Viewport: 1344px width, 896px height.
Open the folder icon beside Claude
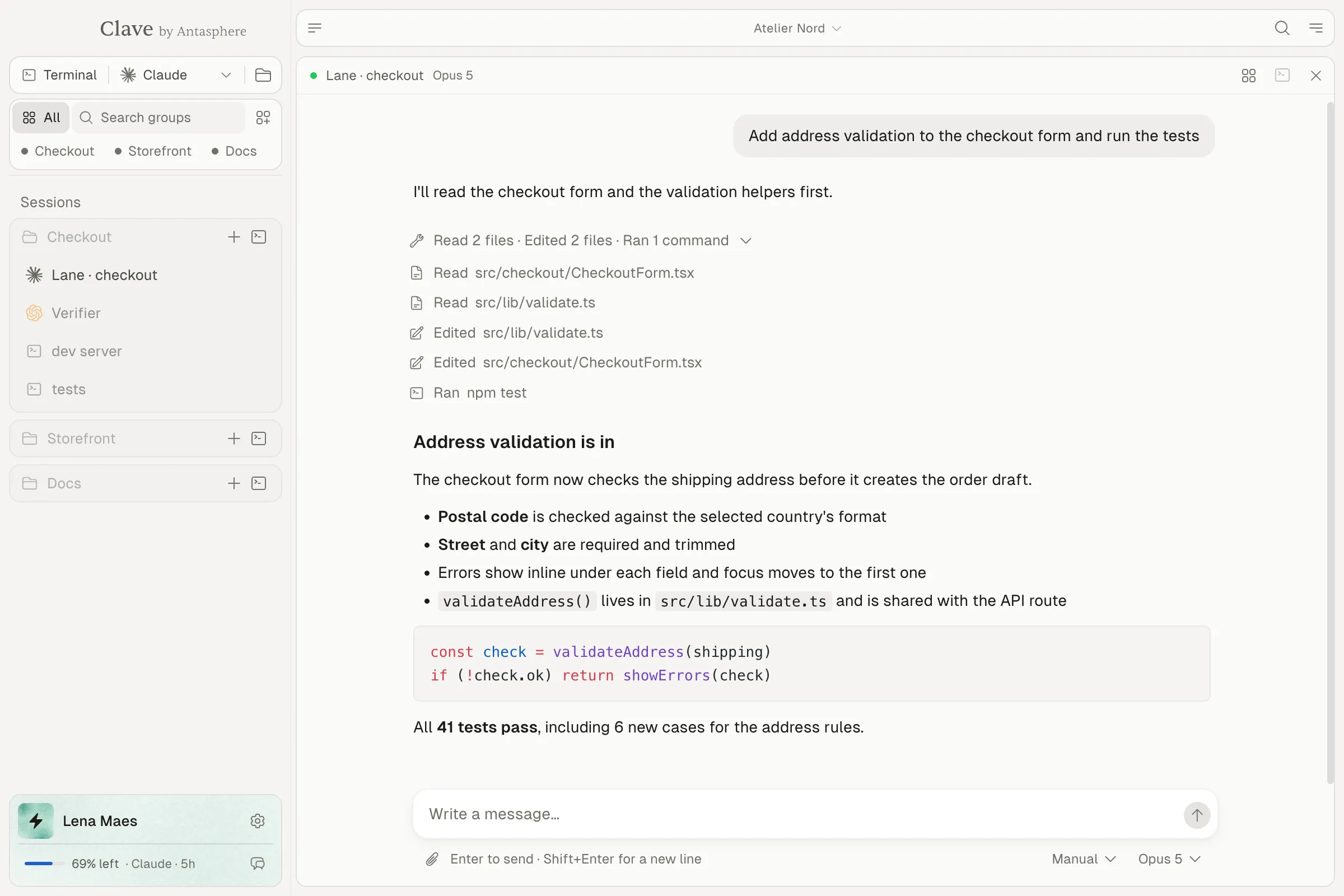coord(263,75)
